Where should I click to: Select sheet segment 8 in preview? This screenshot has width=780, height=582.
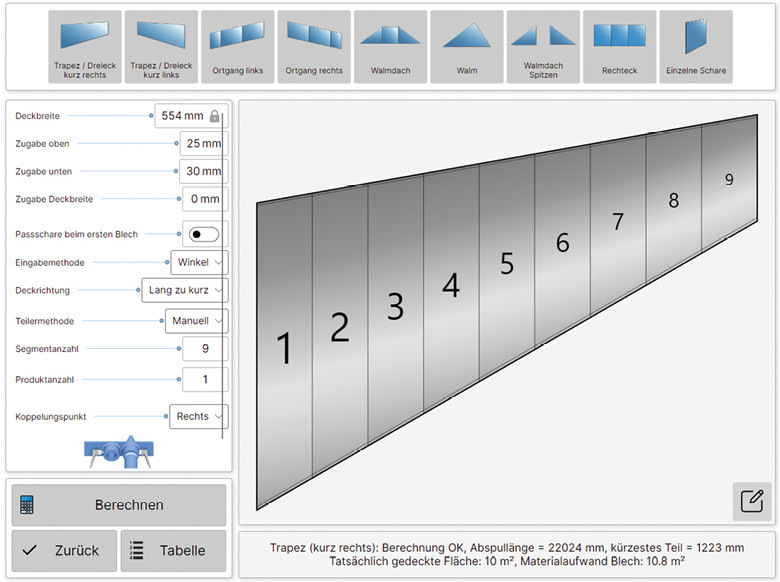[674, 200]
